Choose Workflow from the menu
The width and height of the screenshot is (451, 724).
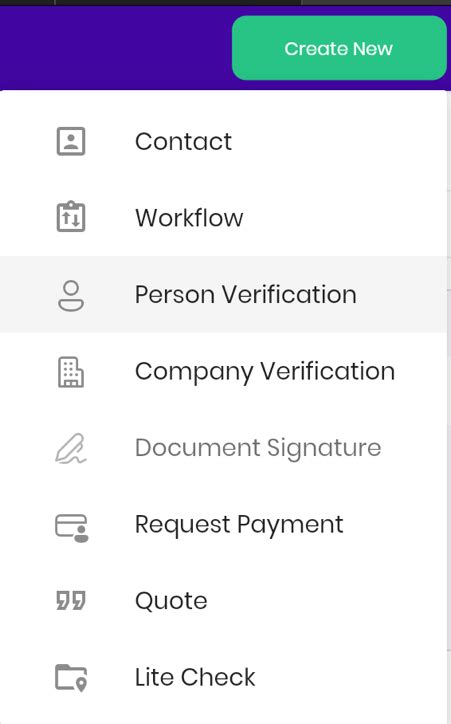point(223,217)
